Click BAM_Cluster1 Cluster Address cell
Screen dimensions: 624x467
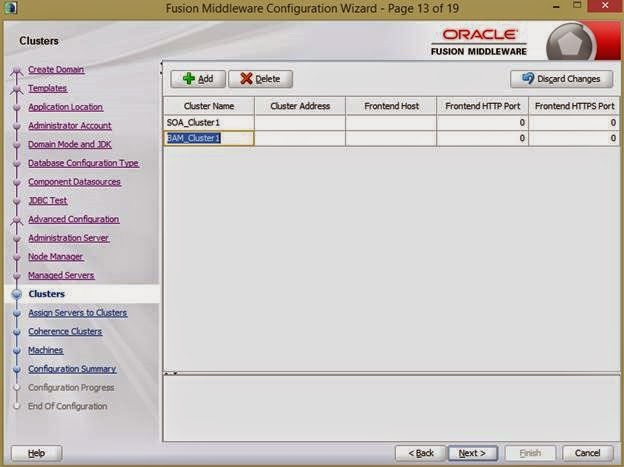[300, 138]
